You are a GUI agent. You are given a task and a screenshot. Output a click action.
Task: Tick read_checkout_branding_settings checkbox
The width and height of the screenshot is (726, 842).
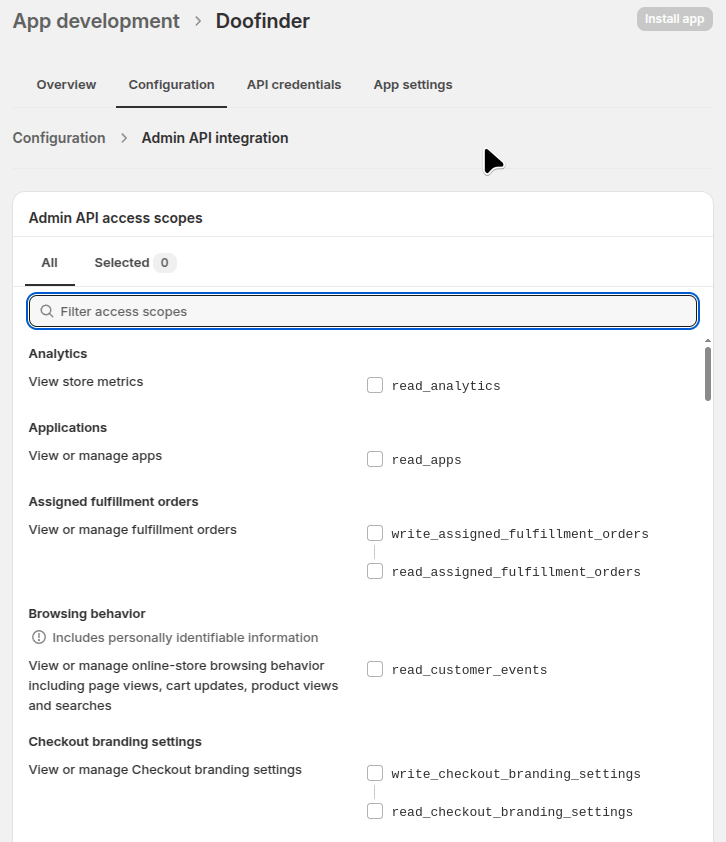(x=375, y=811)
